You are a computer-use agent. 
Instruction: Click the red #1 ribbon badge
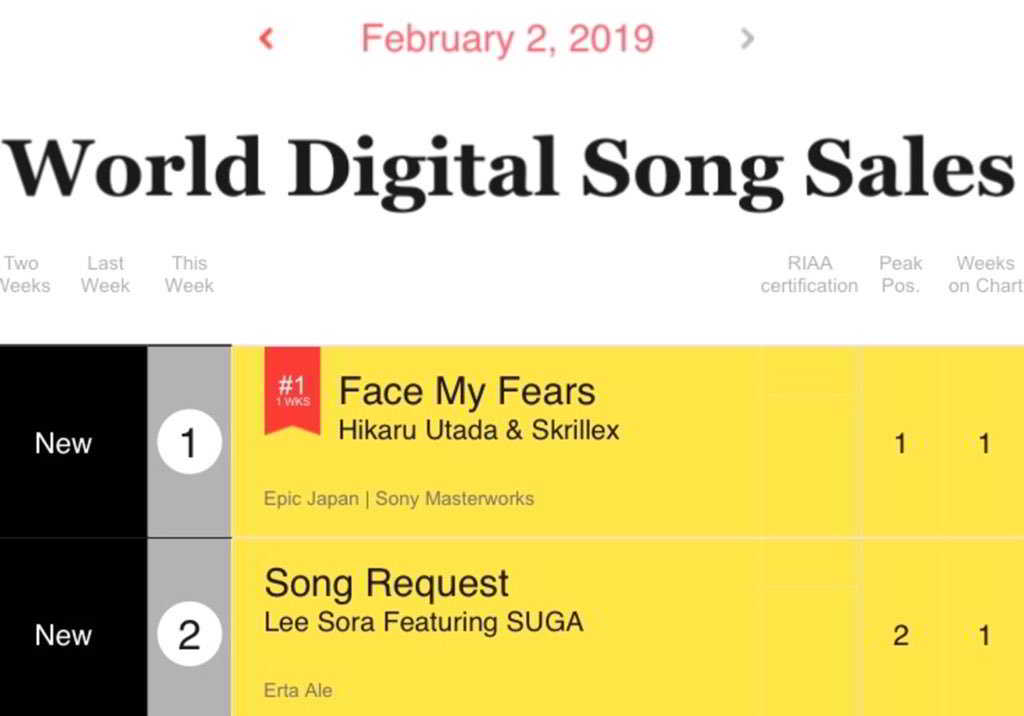coord(292,390)
